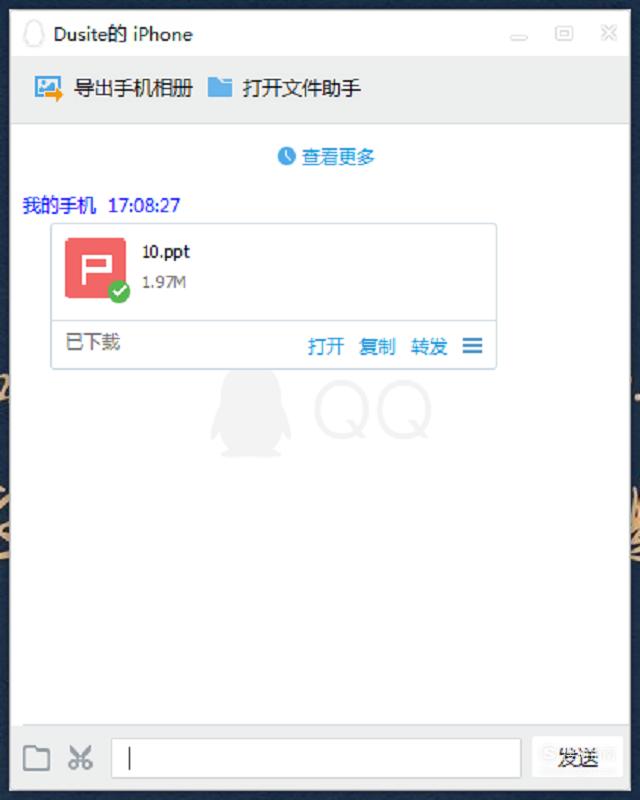
Task: Open the export phone album icon
Action: pyautogui.click(x=48, y=88)
